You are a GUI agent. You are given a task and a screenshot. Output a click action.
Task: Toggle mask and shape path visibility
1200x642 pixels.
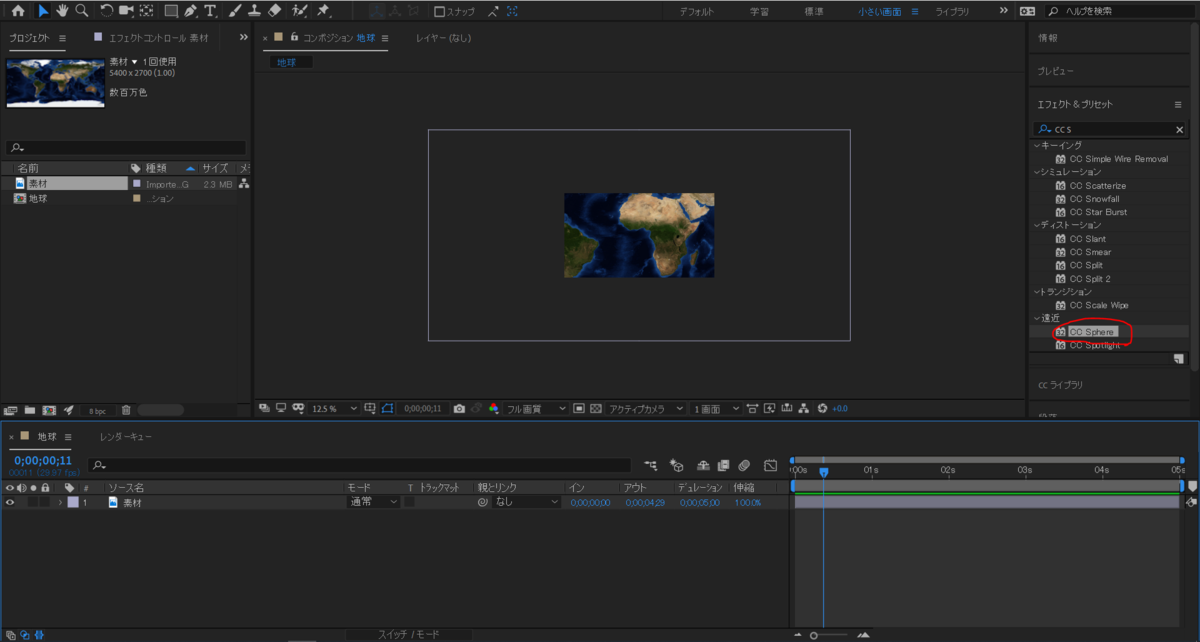click(387, 408)
